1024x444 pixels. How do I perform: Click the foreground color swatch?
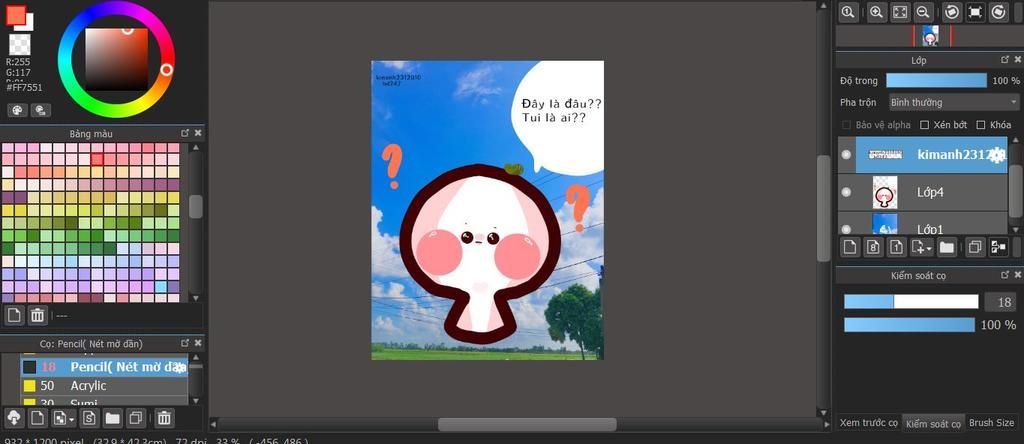[14, 15]
